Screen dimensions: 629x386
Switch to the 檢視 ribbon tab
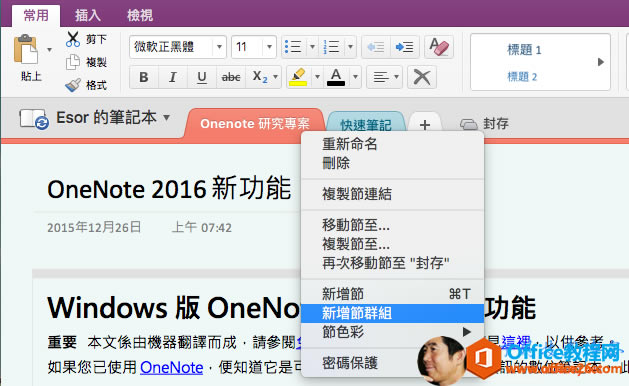click(x=140, y=15)
